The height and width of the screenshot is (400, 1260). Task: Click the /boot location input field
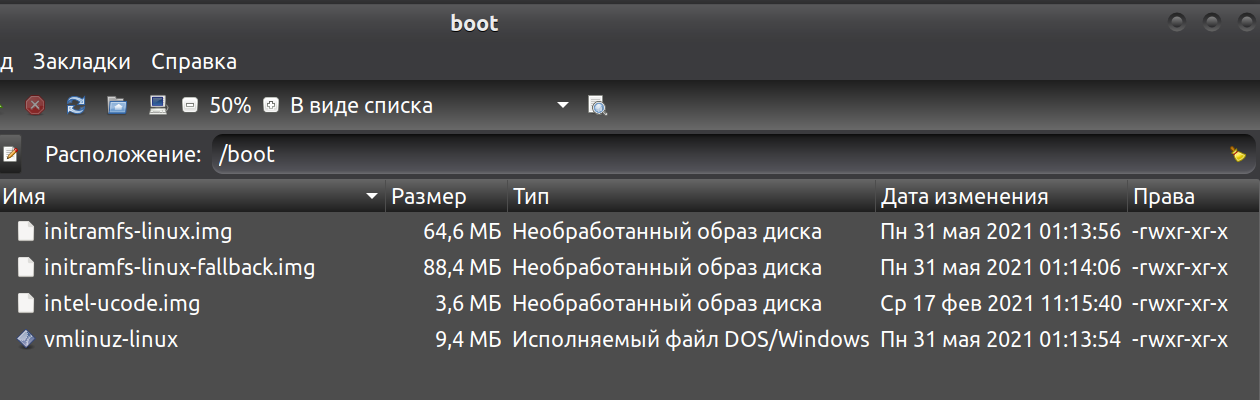click(x=734, y=154)
